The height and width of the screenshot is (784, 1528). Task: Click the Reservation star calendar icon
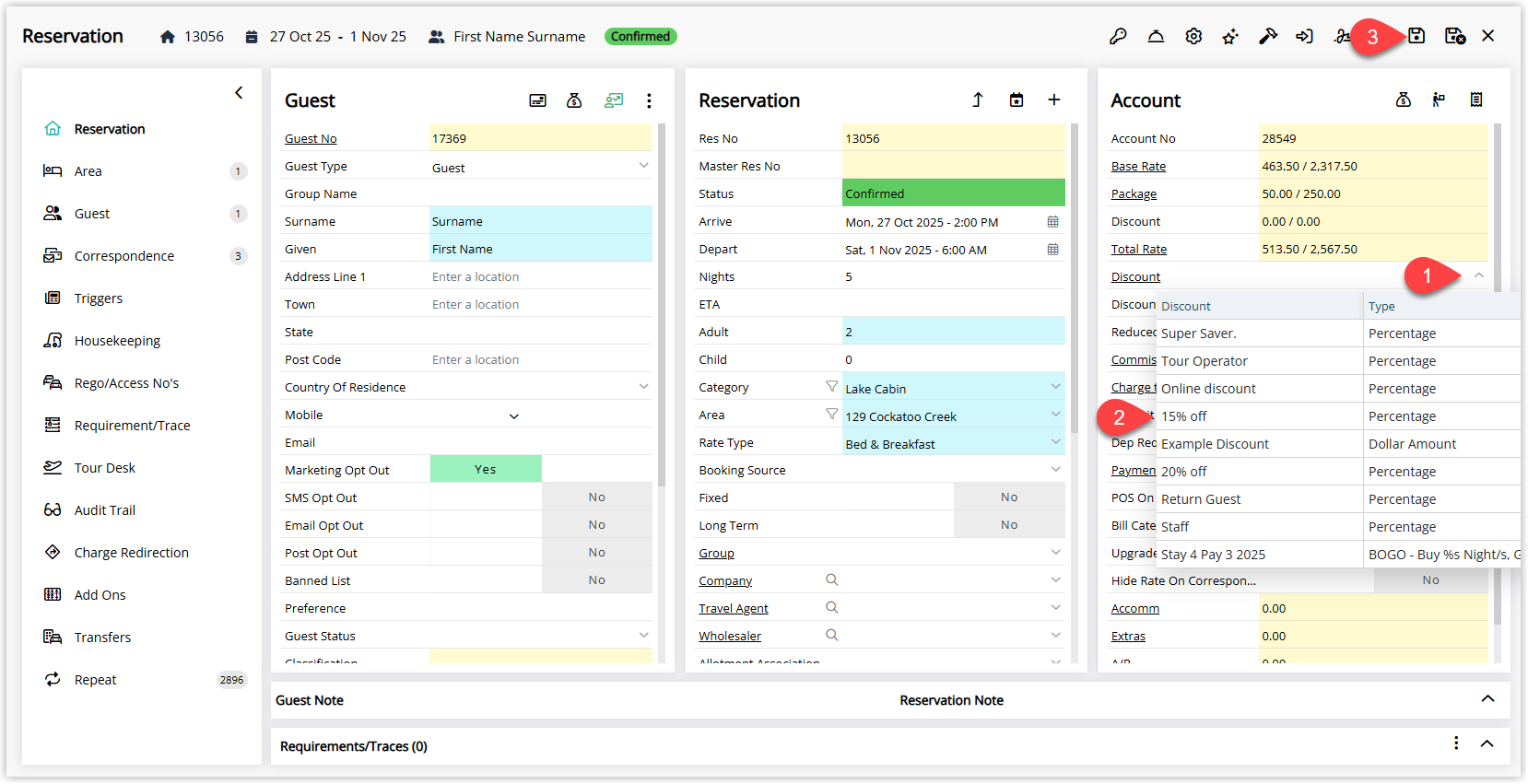1017,99
